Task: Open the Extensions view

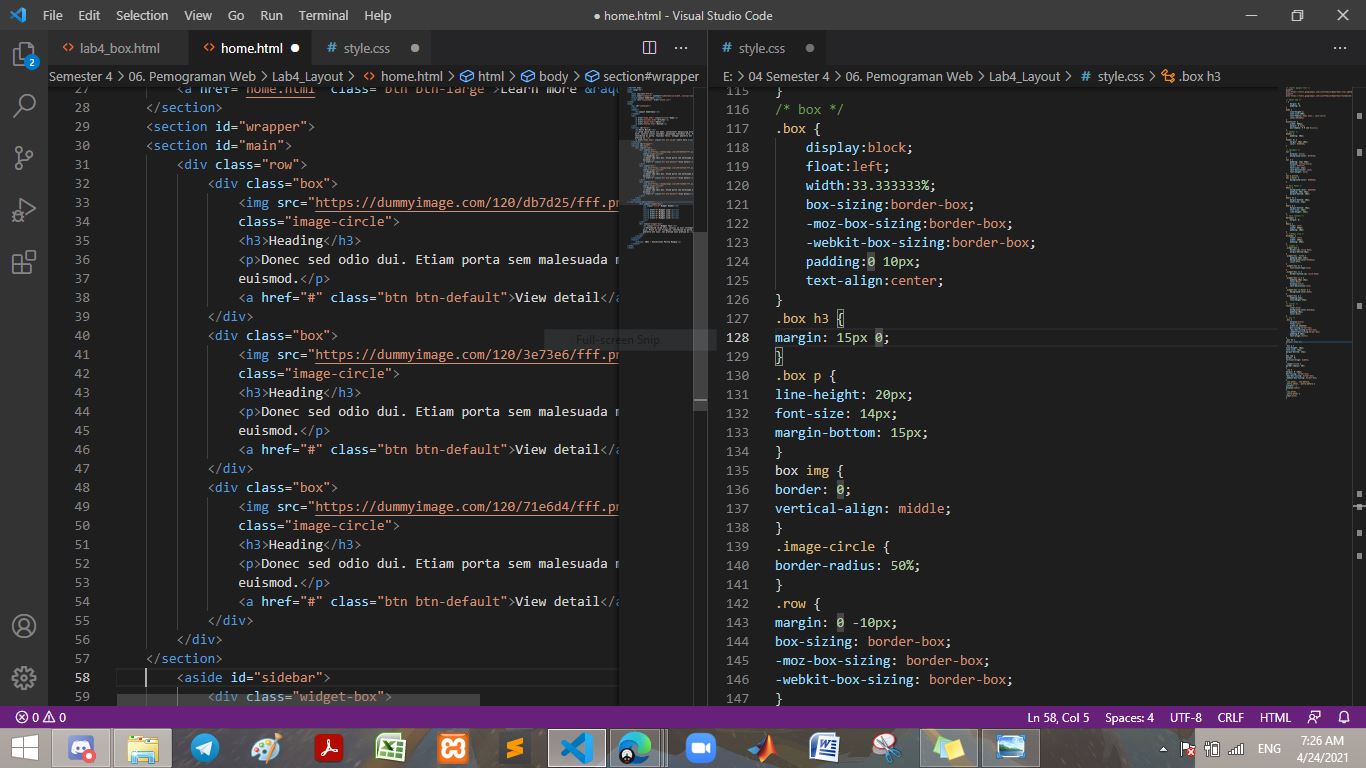Action: click(x=25, y=261)
